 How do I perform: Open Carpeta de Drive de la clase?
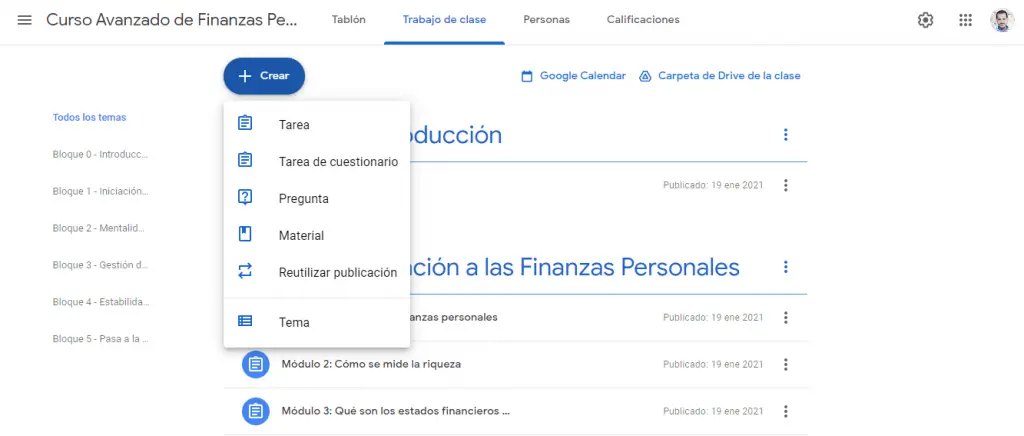tap(729, 76)
